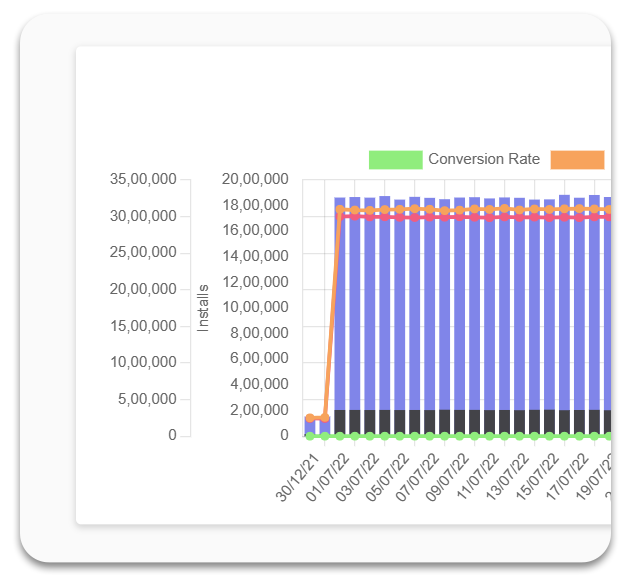This screenshot has width=631, height=576.
Task: Click the 12,00,000 Installs axis value
Action: [x=255, y=282]
